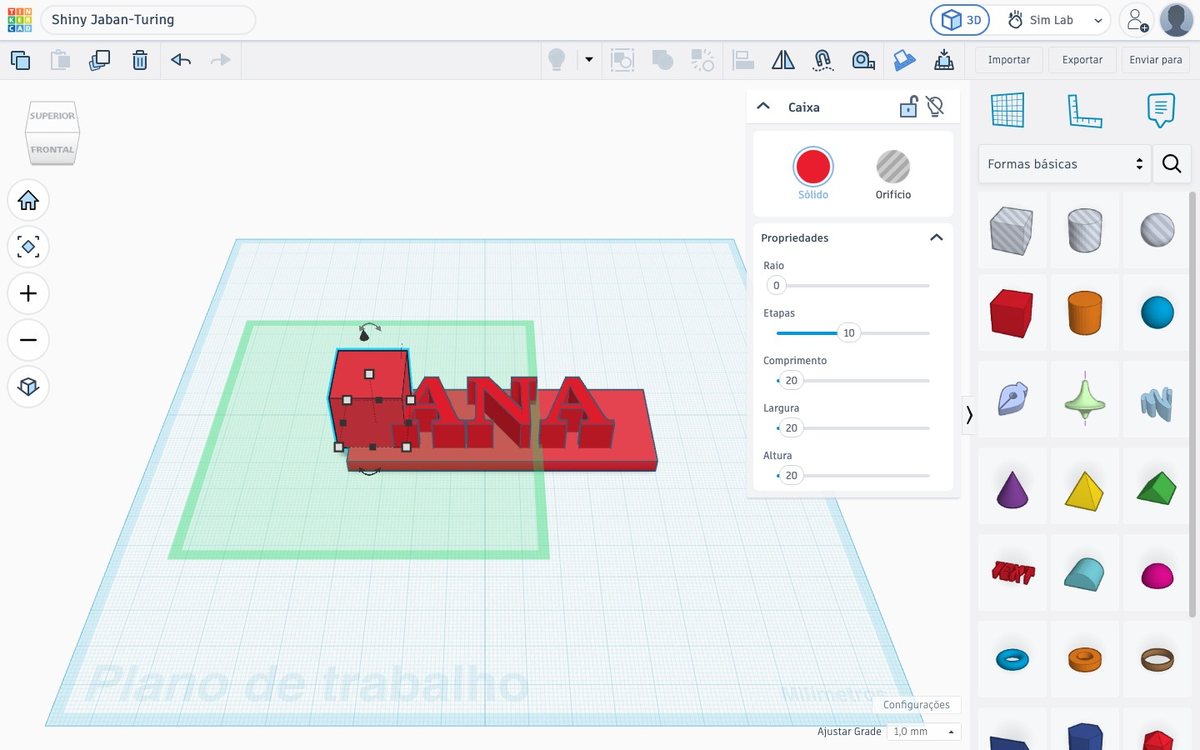
Task: Redo the last undone action
Action: click(x=221, y=60)
